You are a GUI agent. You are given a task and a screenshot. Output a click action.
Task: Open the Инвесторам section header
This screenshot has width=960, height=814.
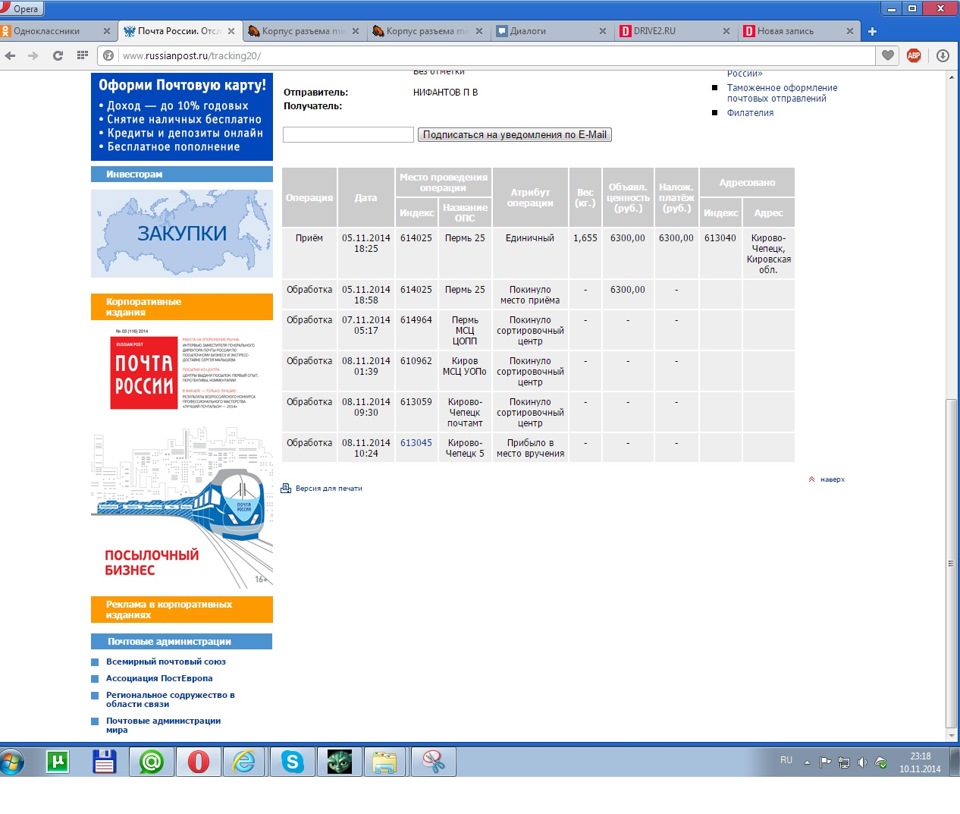pyautogui.click(x=182, y=174)
